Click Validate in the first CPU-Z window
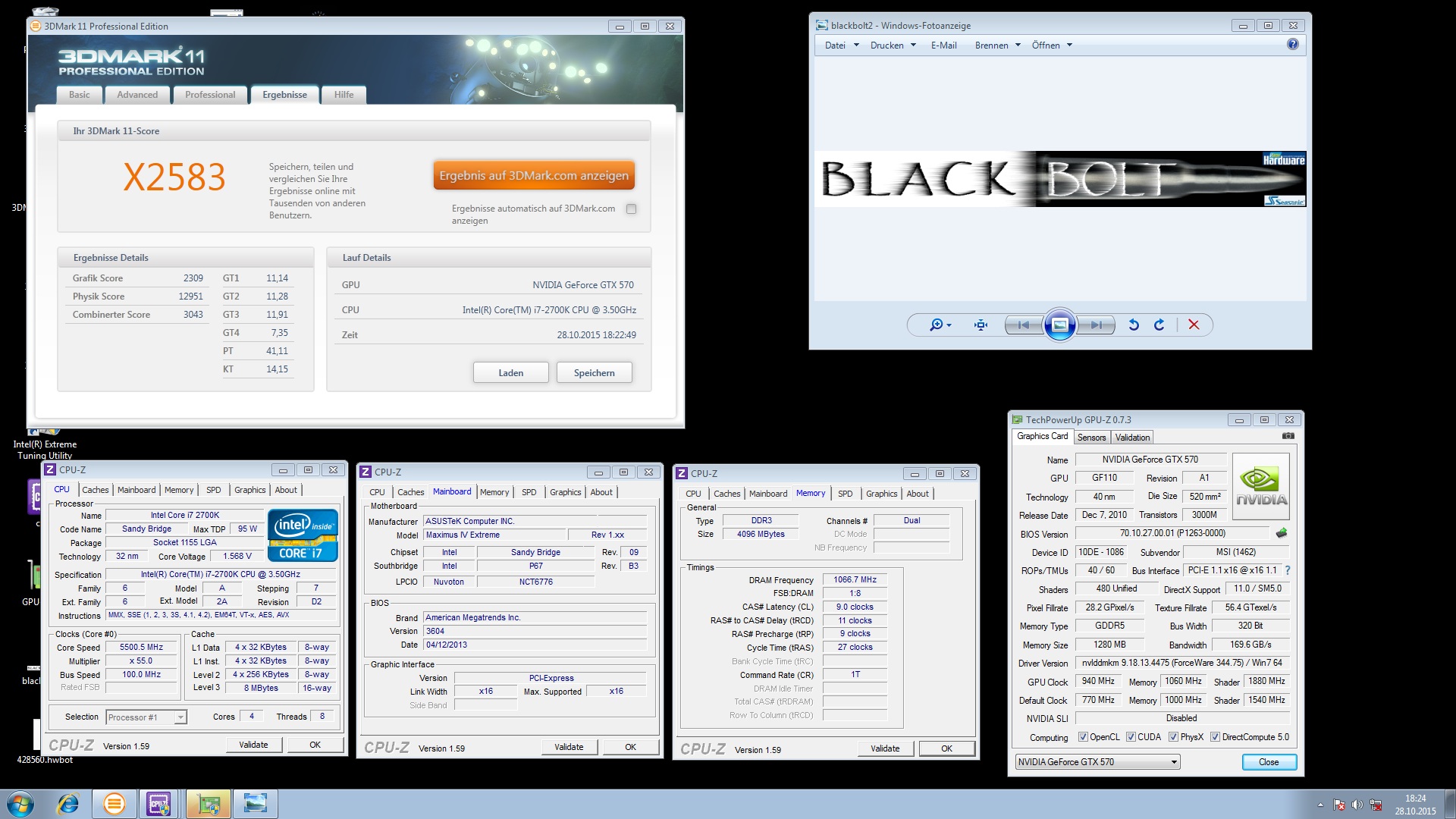The height and width of the screenshot is (819, 1456). 254,745
